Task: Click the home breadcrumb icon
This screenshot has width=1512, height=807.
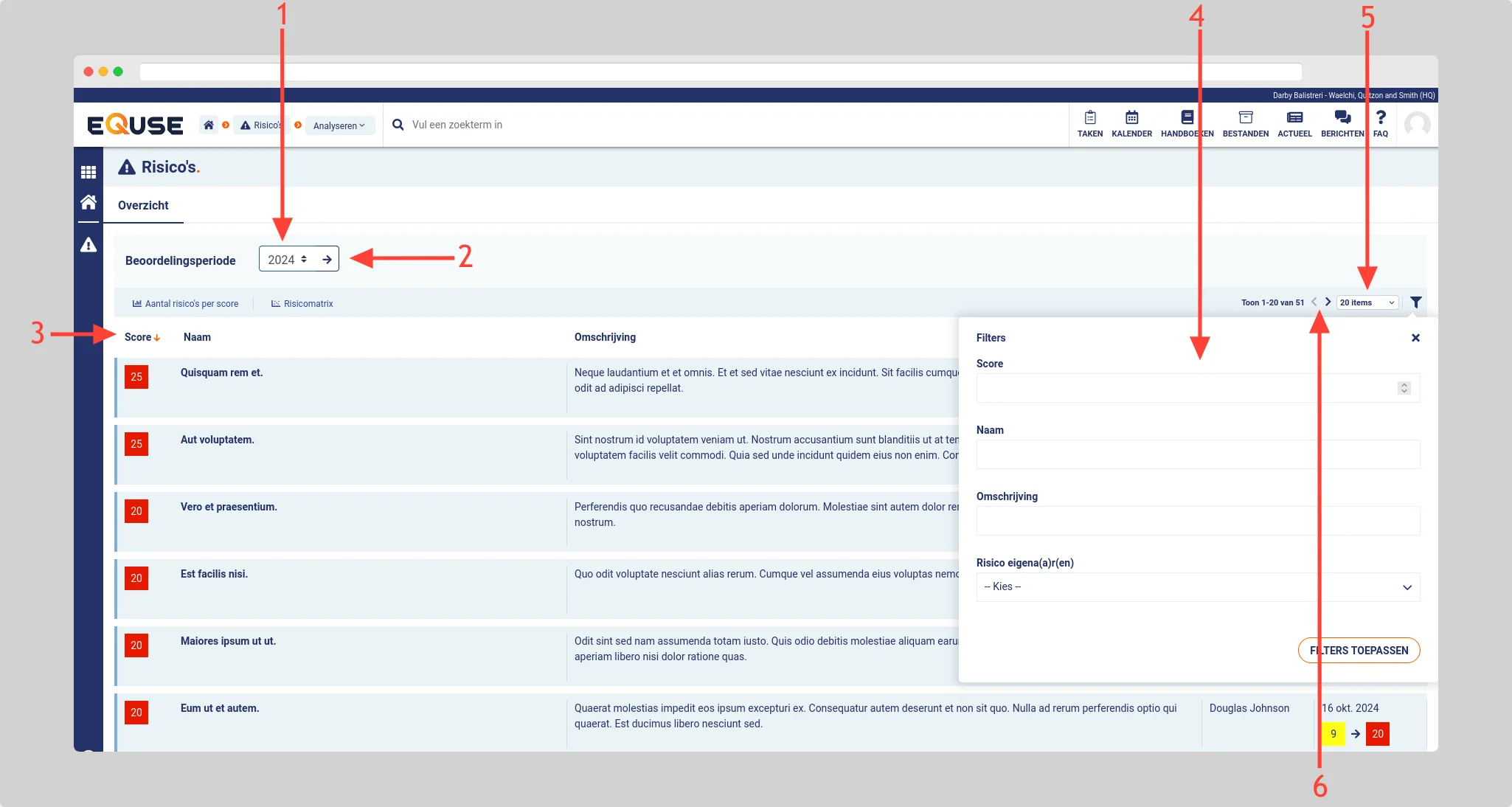Action: pos(209,125)
